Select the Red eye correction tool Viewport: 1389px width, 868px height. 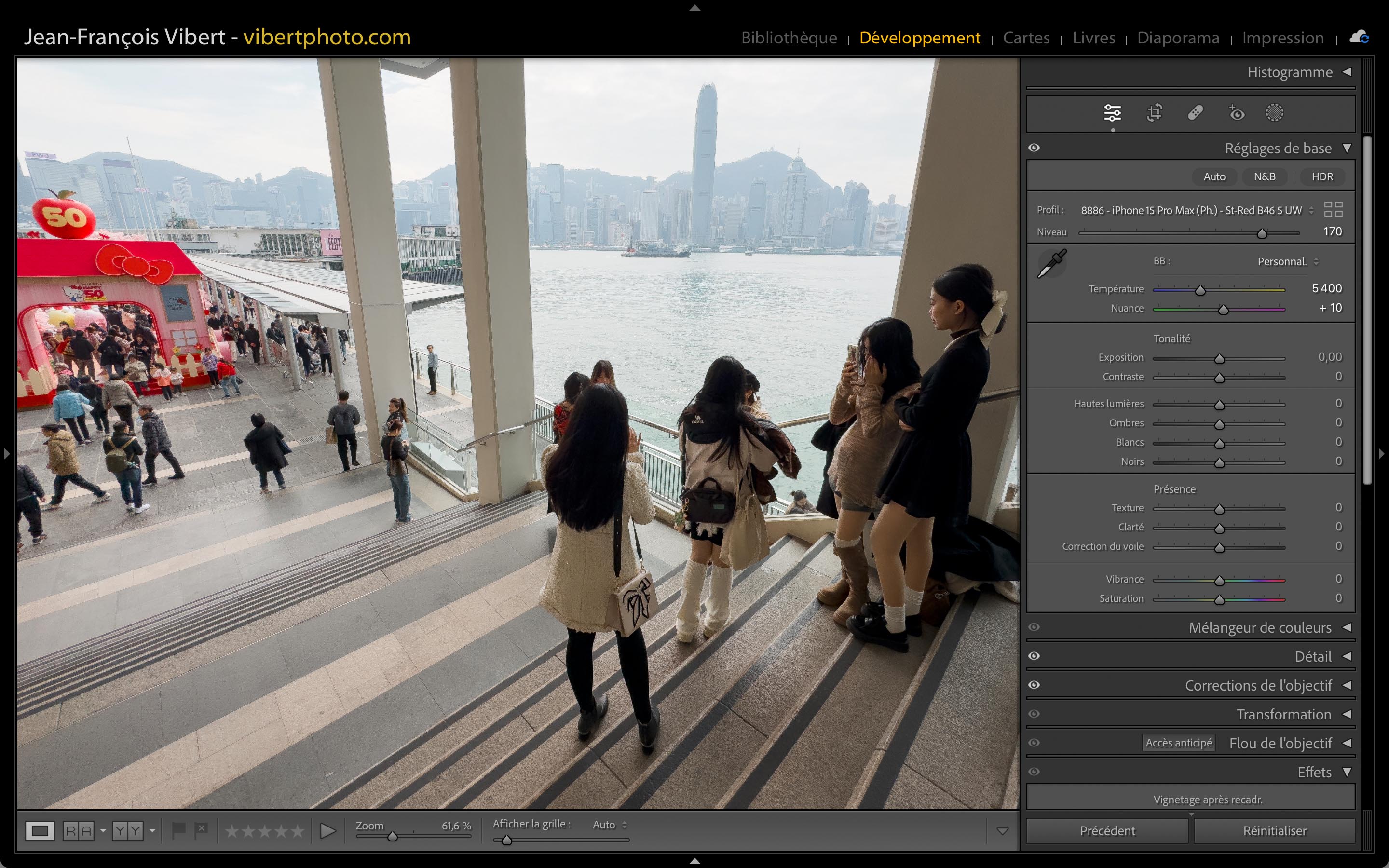coord(1236,112)
